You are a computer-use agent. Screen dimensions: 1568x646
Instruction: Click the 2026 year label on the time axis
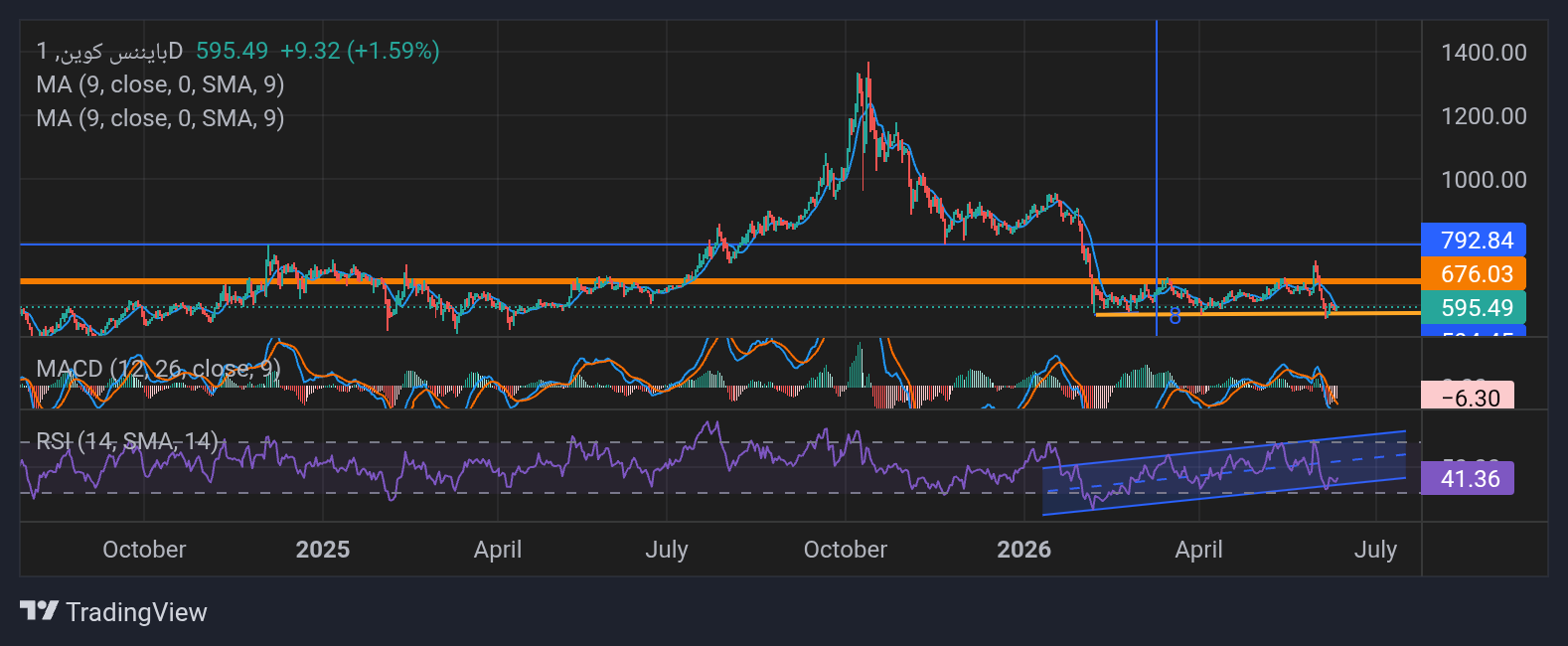(x=1024, y=550)
